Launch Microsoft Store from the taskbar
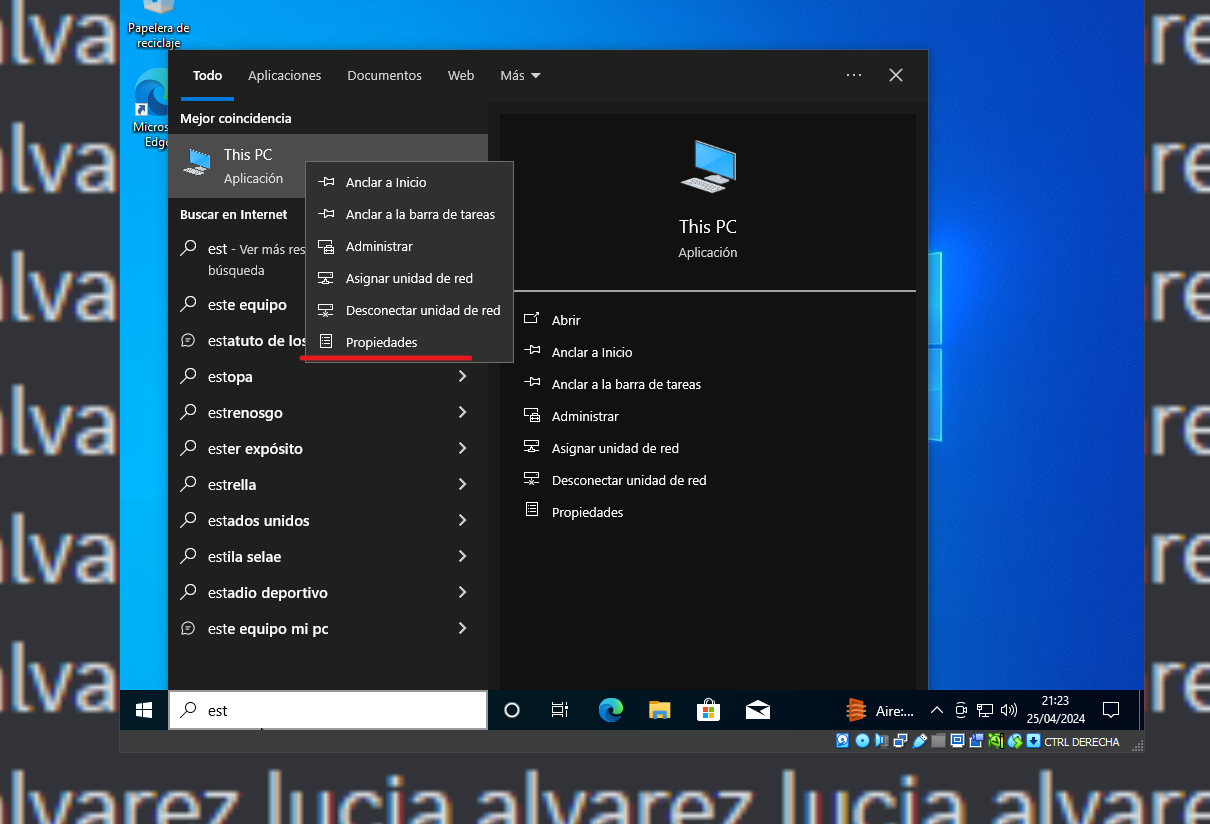 click(x=708, y=710)
